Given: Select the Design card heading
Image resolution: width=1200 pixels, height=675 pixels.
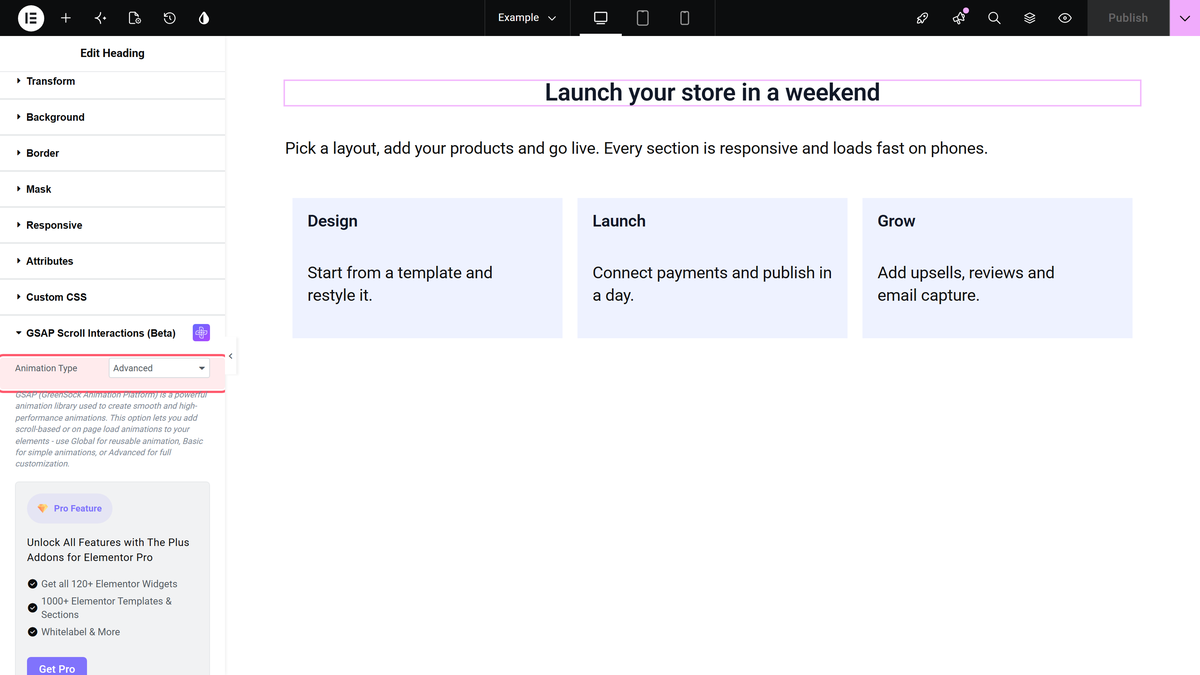Looking at the screenshot, I should 332,221.
